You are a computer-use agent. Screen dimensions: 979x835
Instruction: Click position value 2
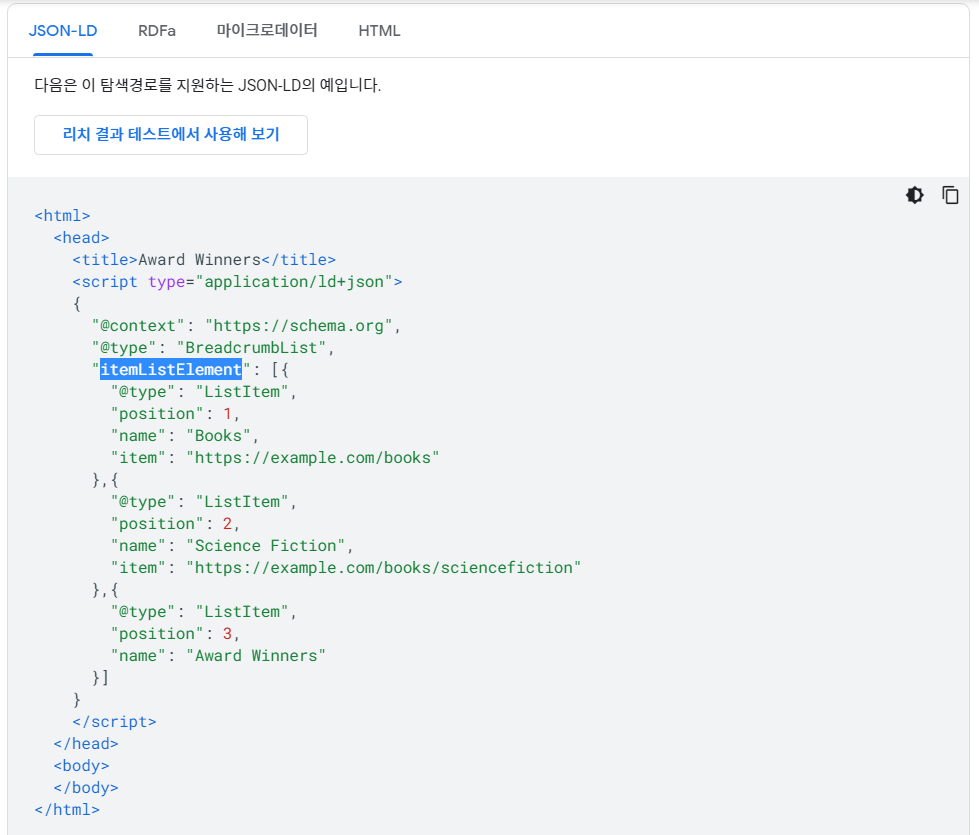click(x=227, y=524)
